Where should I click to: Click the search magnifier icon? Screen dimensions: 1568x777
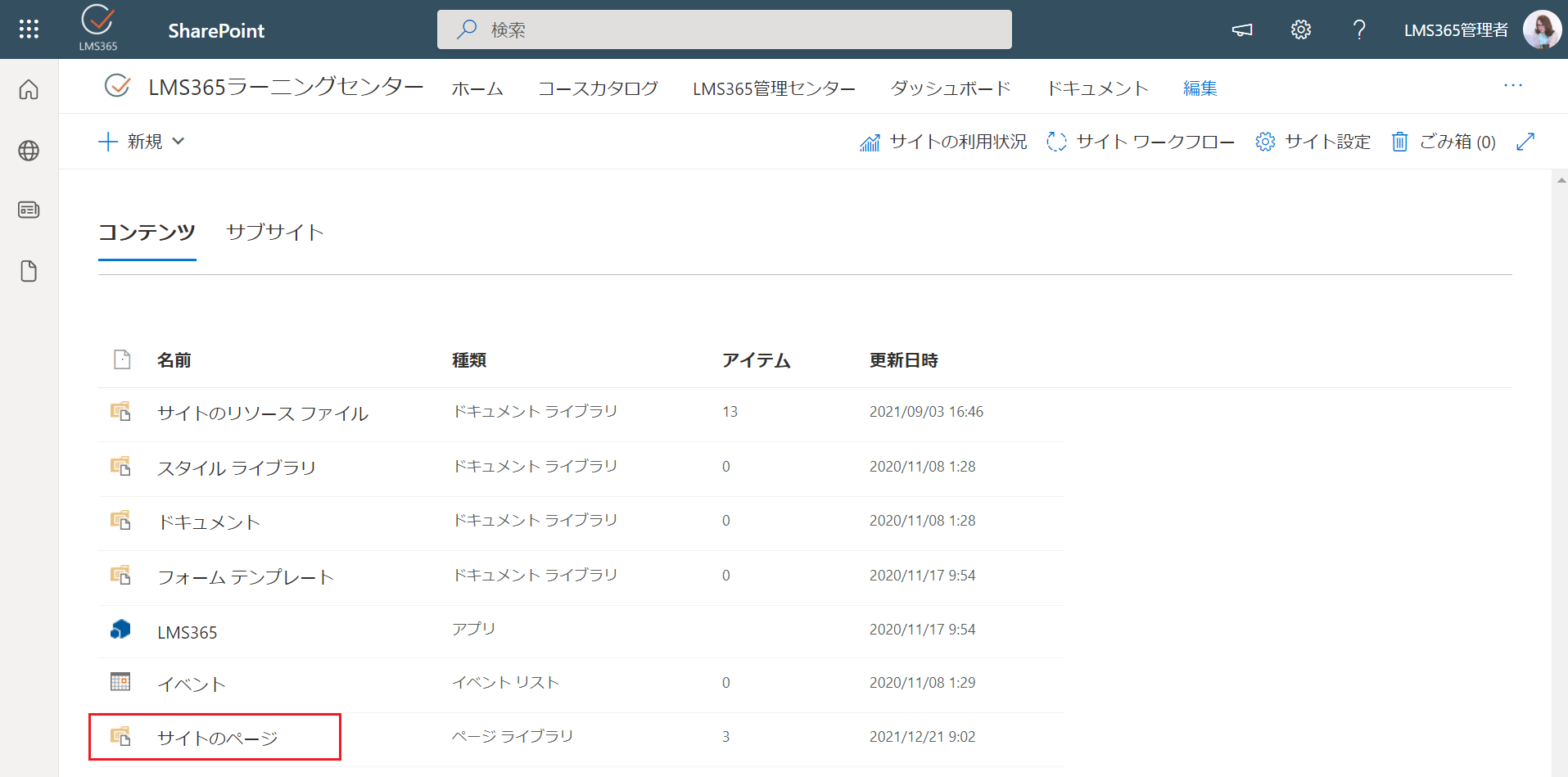click(x=467, y=29)
